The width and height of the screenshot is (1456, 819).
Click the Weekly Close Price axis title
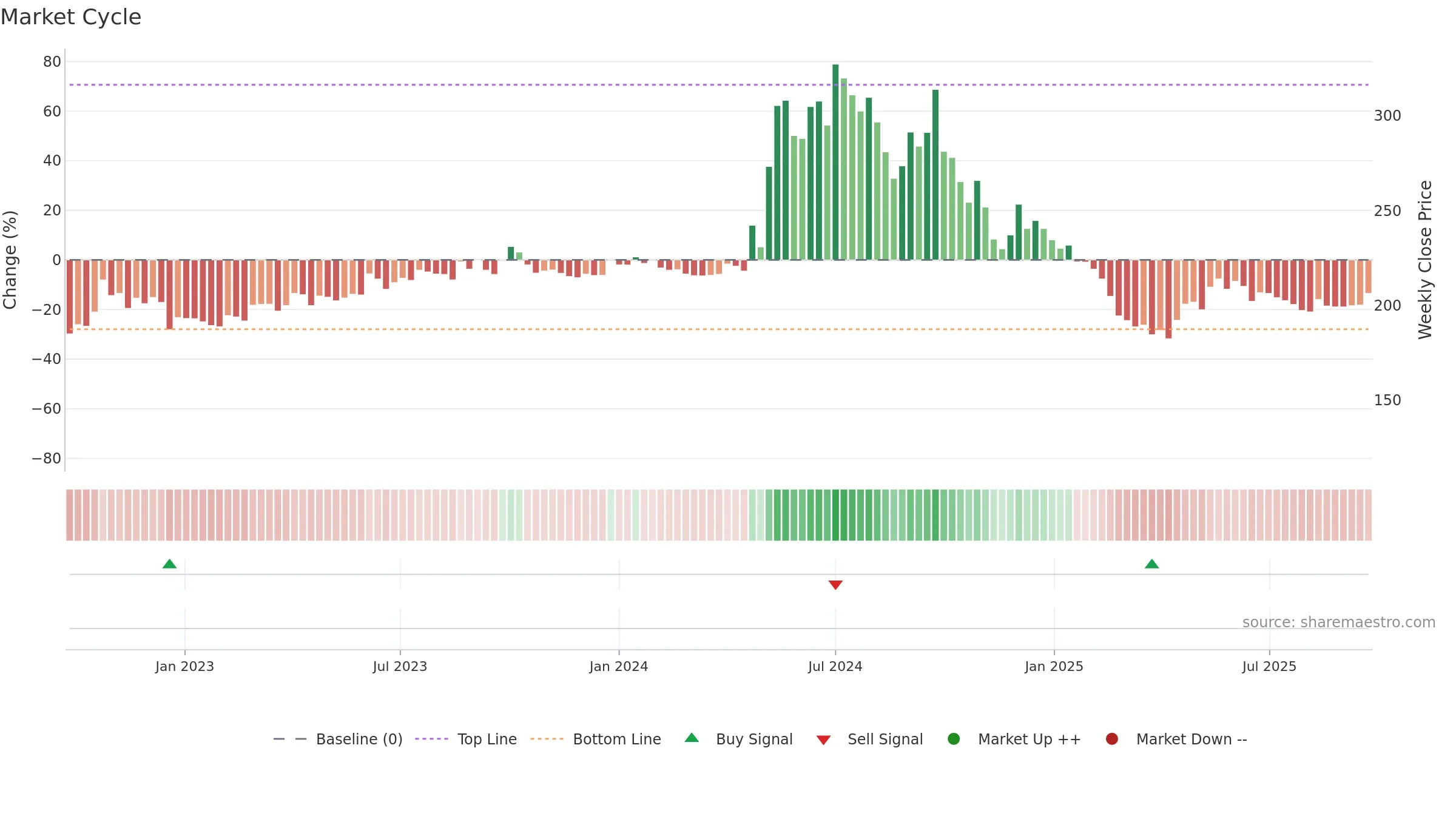(1425, 260)
